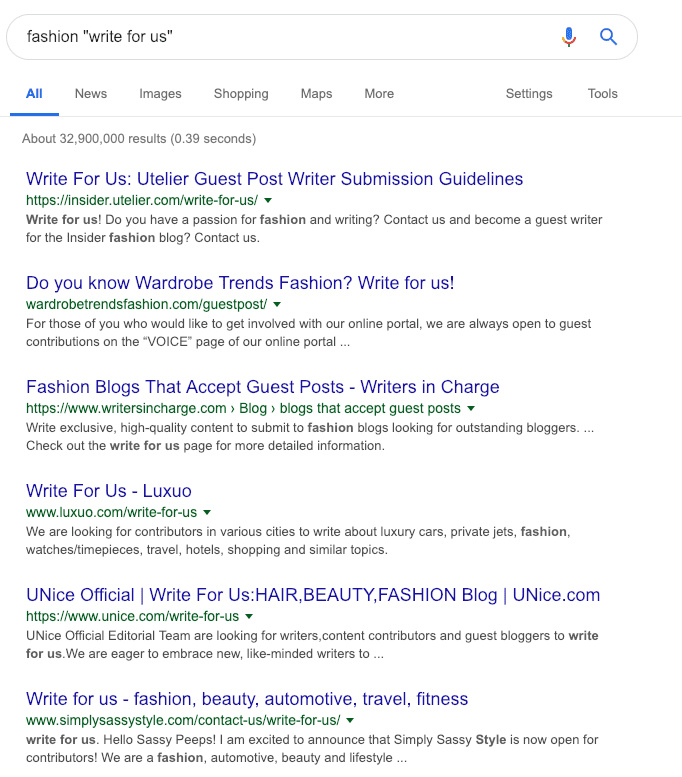Click the blue magnifying glass search icon
Image resolution: width=682 pixels, height=777 pixels.
(608, 37)
